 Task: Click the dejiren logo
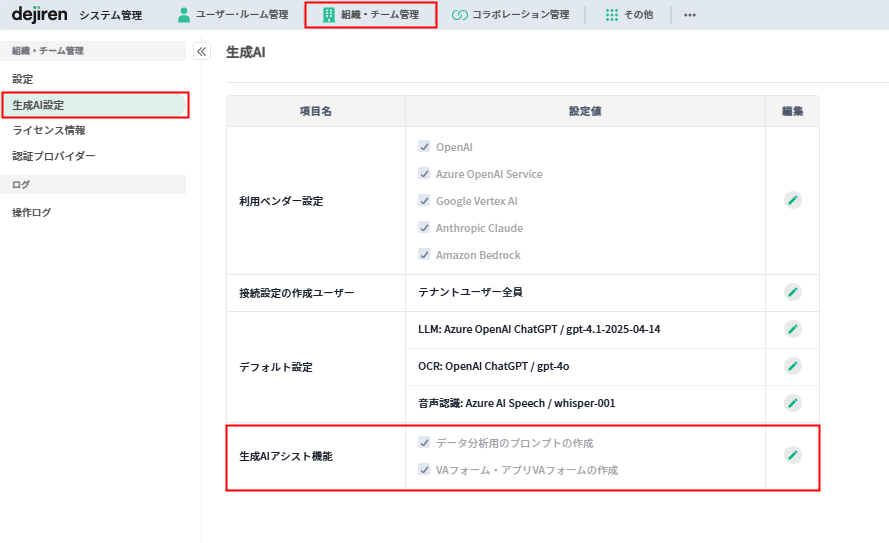(x=39, y=15)
